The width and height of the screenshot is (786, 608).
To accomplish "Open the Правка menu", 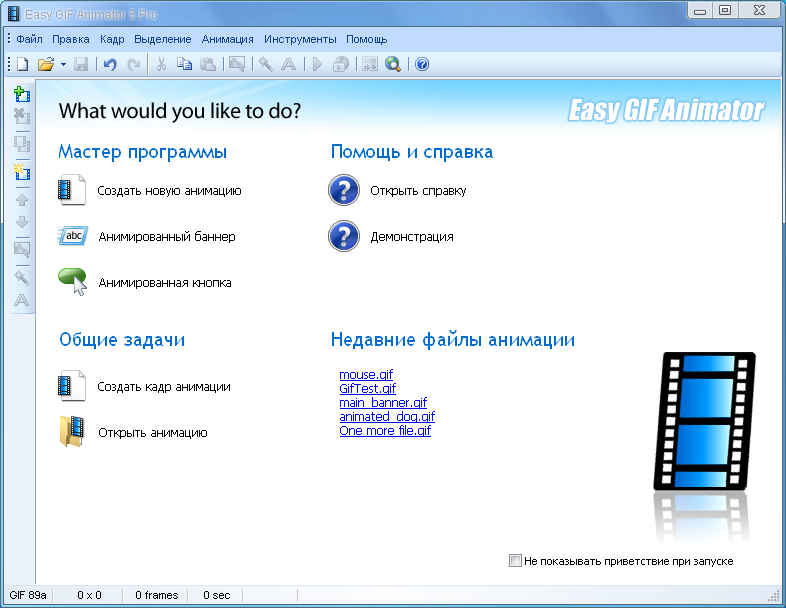I will [71, 39].
